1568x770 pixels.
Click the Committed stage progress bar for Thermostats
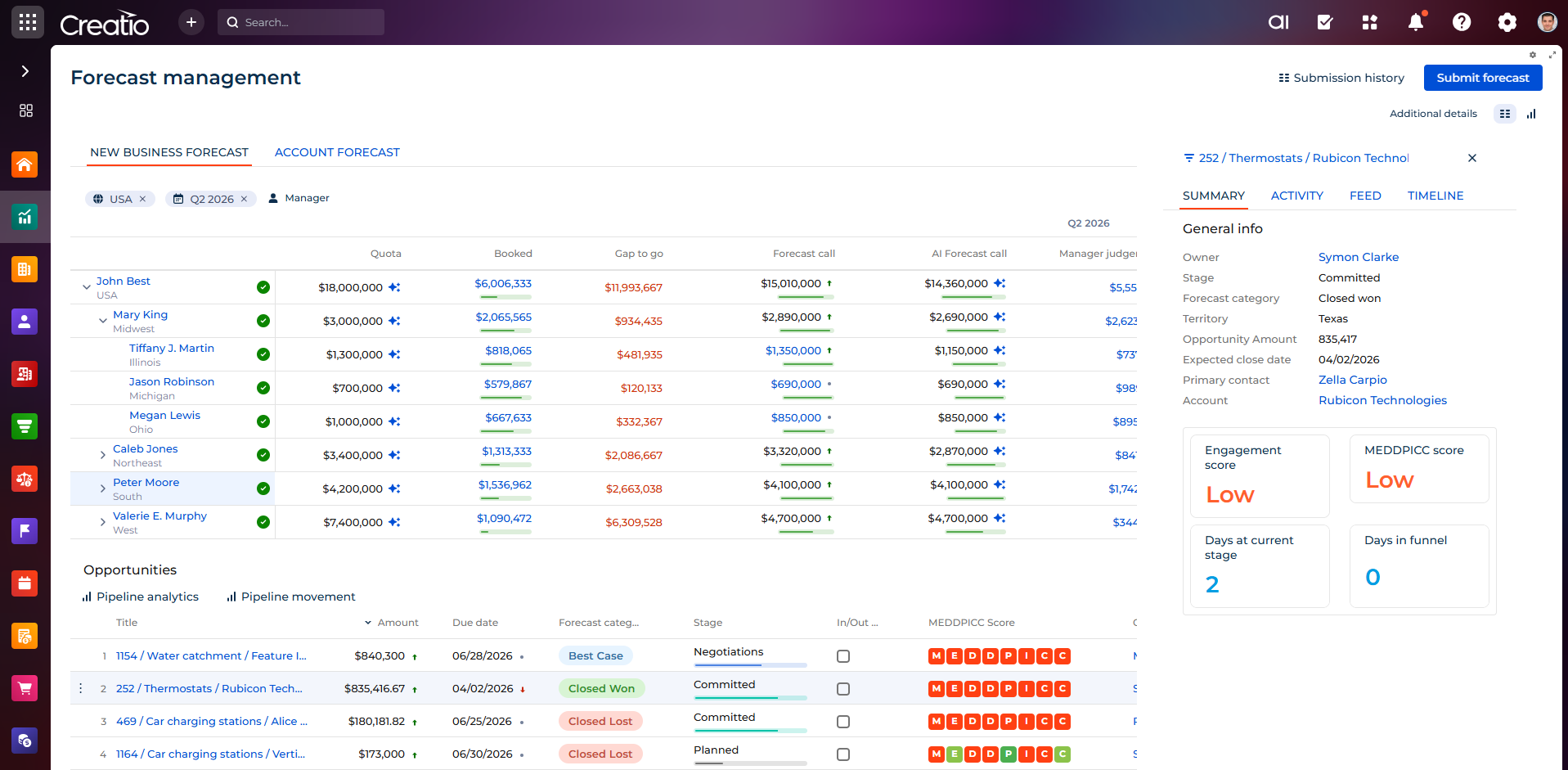pos(749,697)
